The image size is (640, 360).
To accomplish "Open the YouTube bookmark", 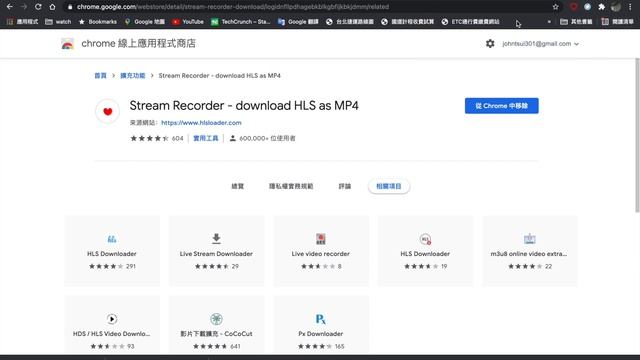I will pos(188,22).
